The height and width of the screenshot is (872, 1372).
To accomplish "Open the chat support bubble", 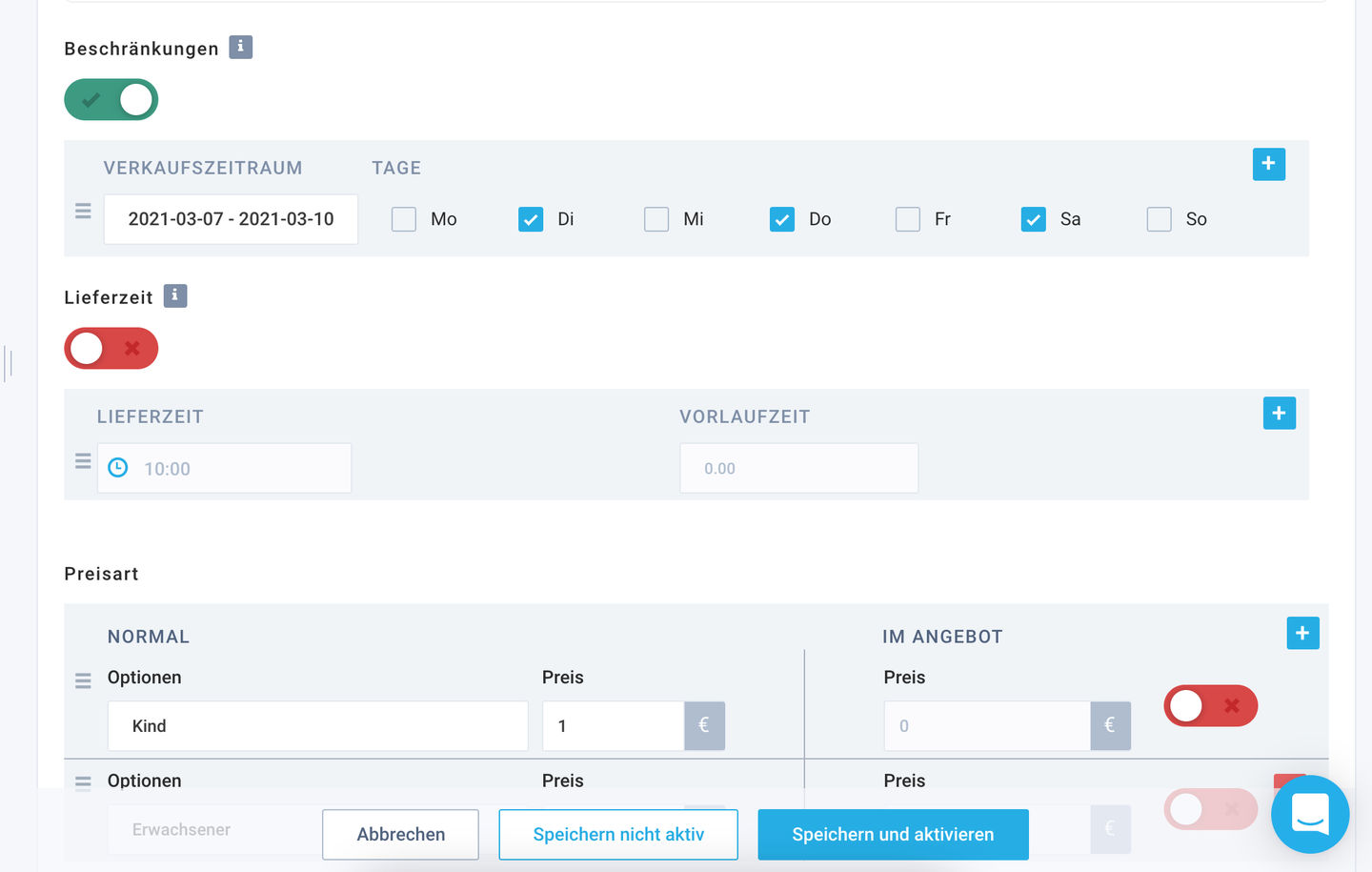I will click(1310, 814).
